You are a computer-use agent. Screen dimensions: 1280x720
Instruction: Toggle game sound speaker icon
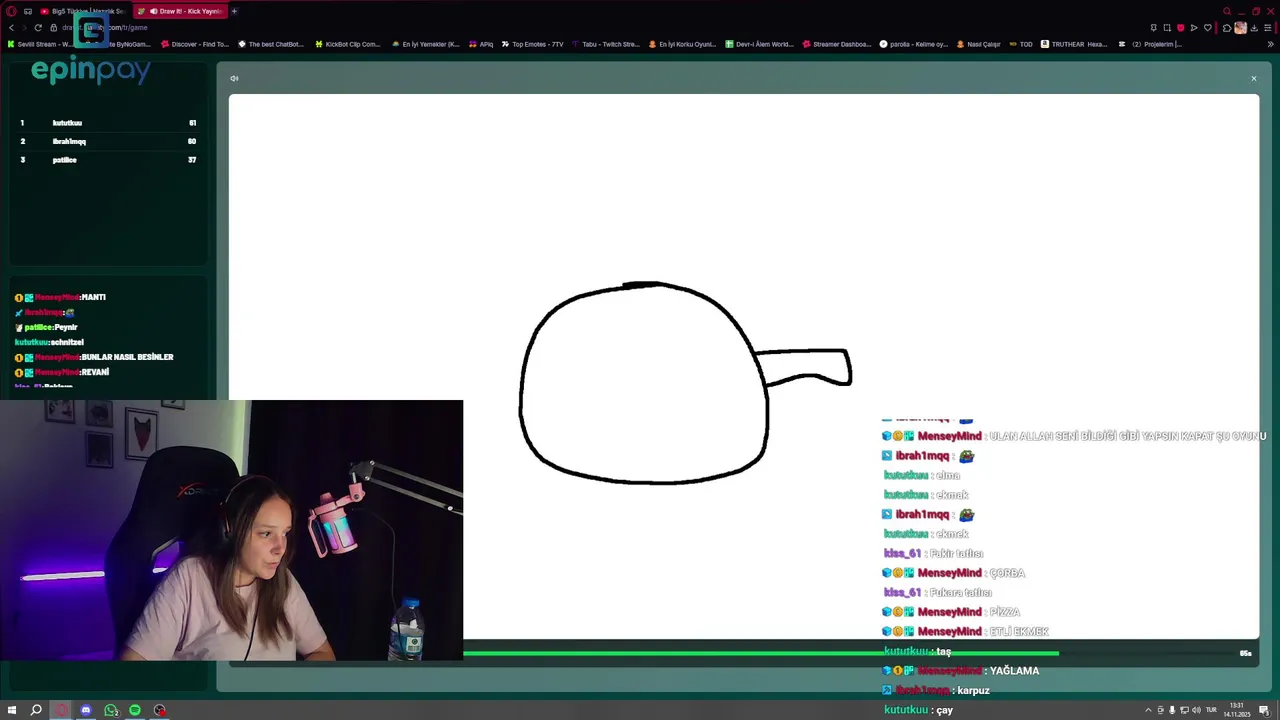[x=234, y=78]
